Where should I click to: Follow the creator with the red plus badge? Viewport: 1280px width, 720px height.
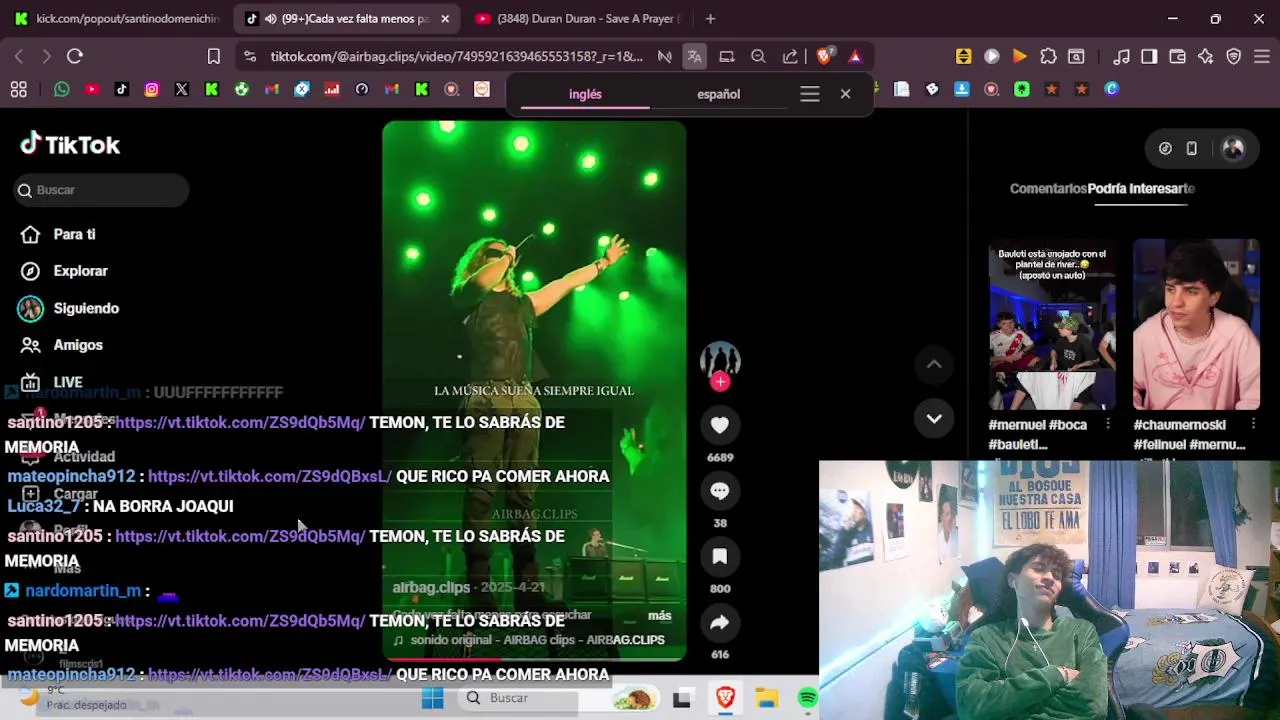[x=720, y=382]
